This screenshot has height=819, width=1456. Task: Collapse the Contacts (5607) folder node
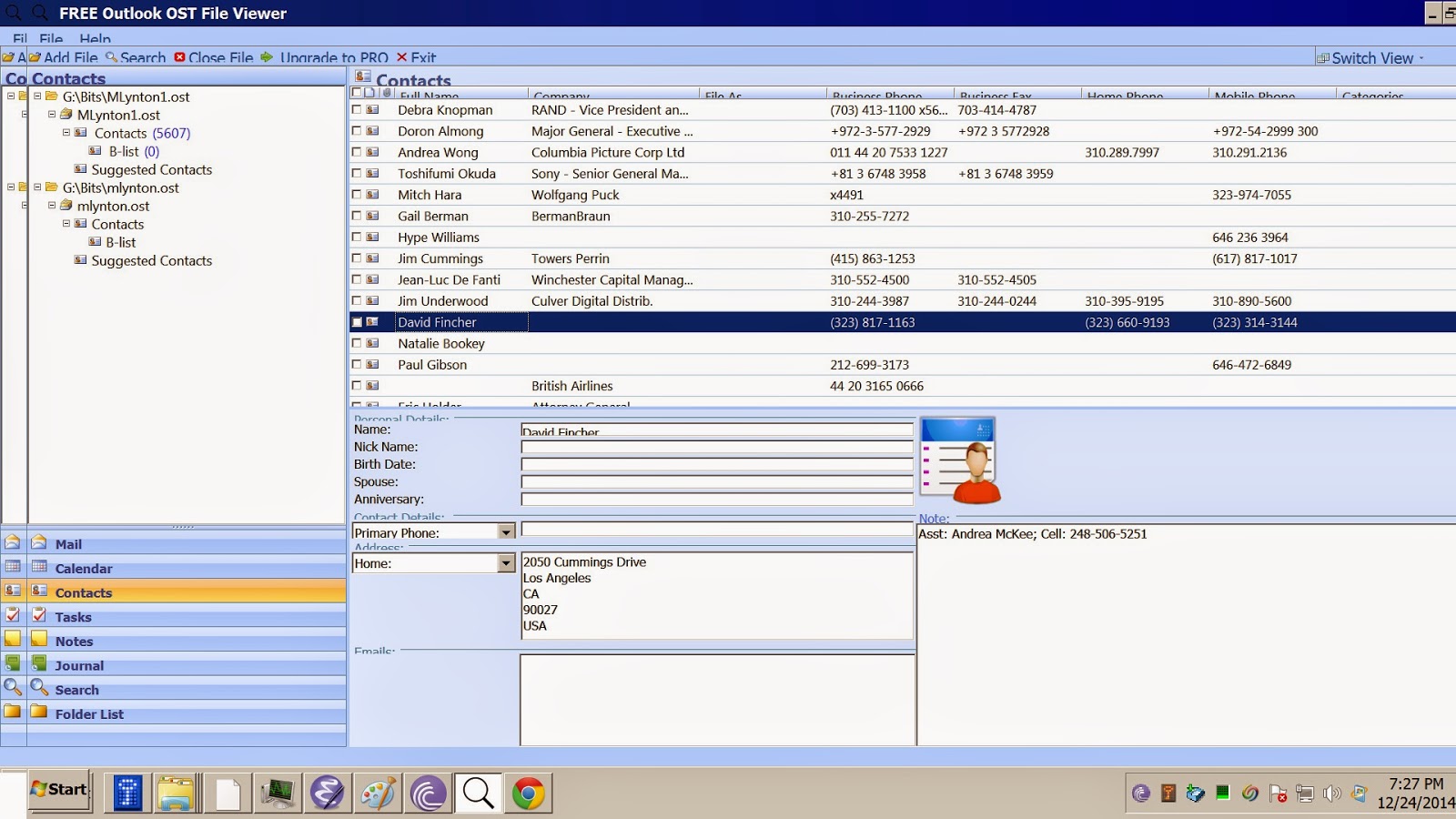point(66,133)
